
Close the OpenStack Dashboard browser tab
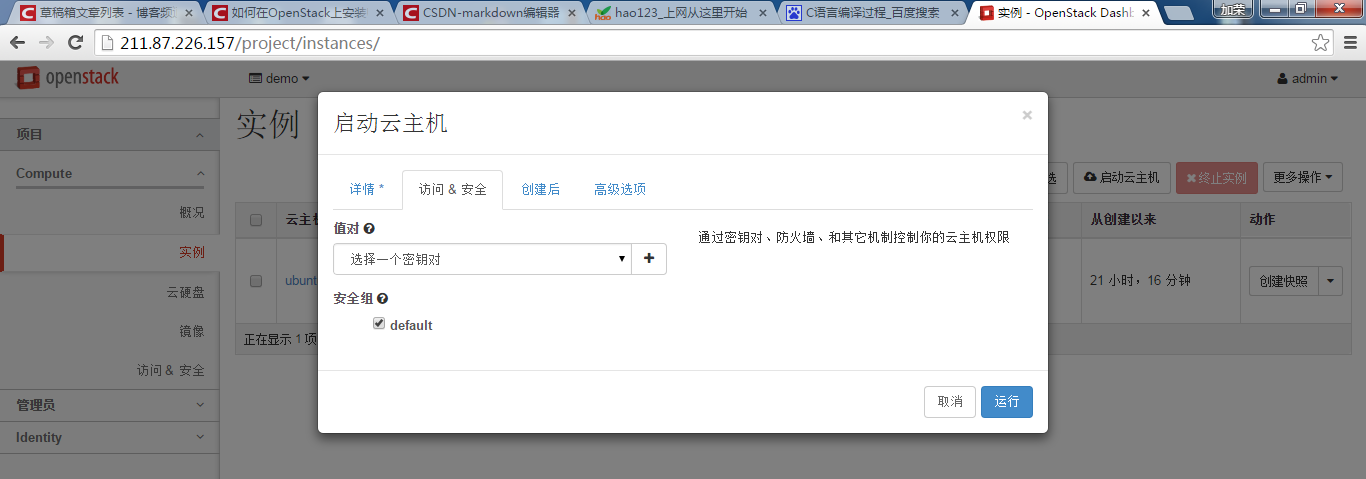pos(1146,13)
